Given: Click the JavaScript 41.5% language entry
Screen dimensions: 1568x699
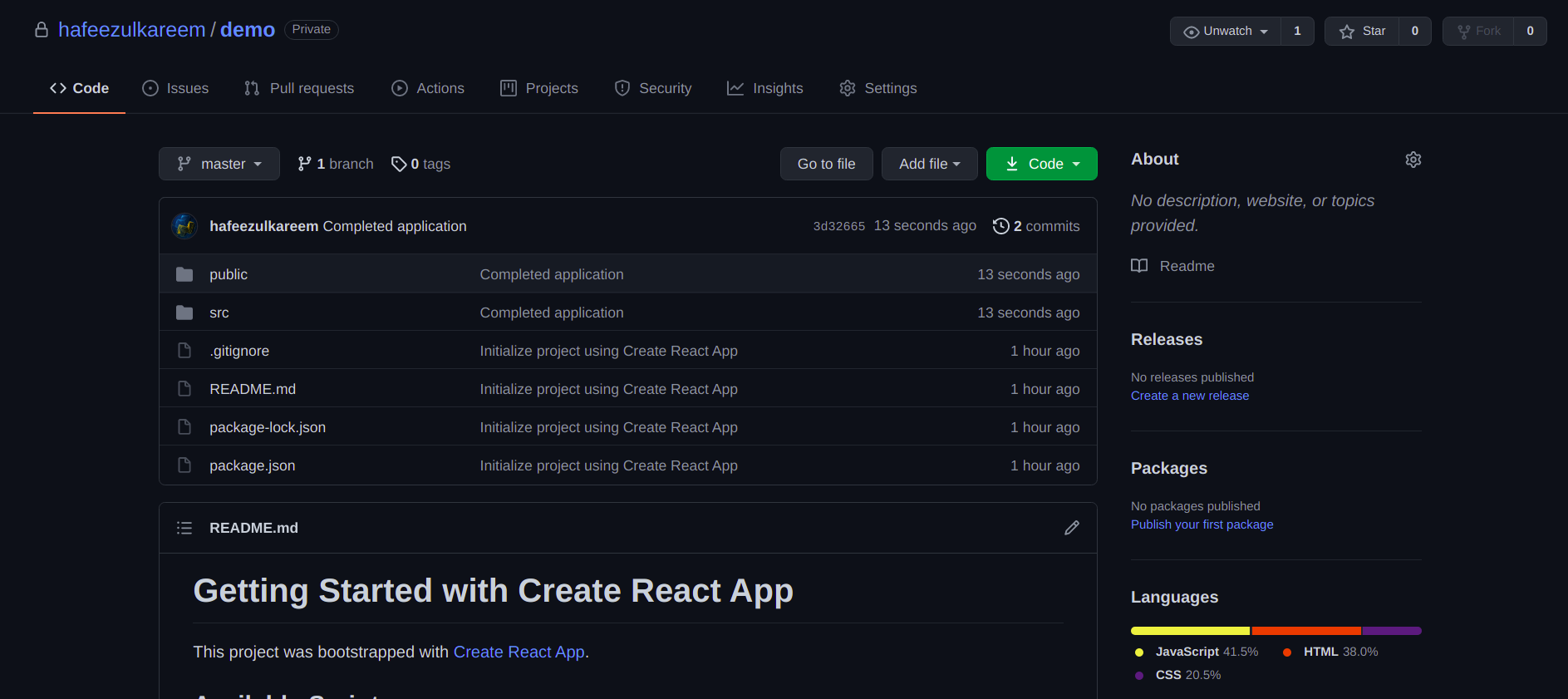Looking at the screenshot, I should pos(1197,652).
